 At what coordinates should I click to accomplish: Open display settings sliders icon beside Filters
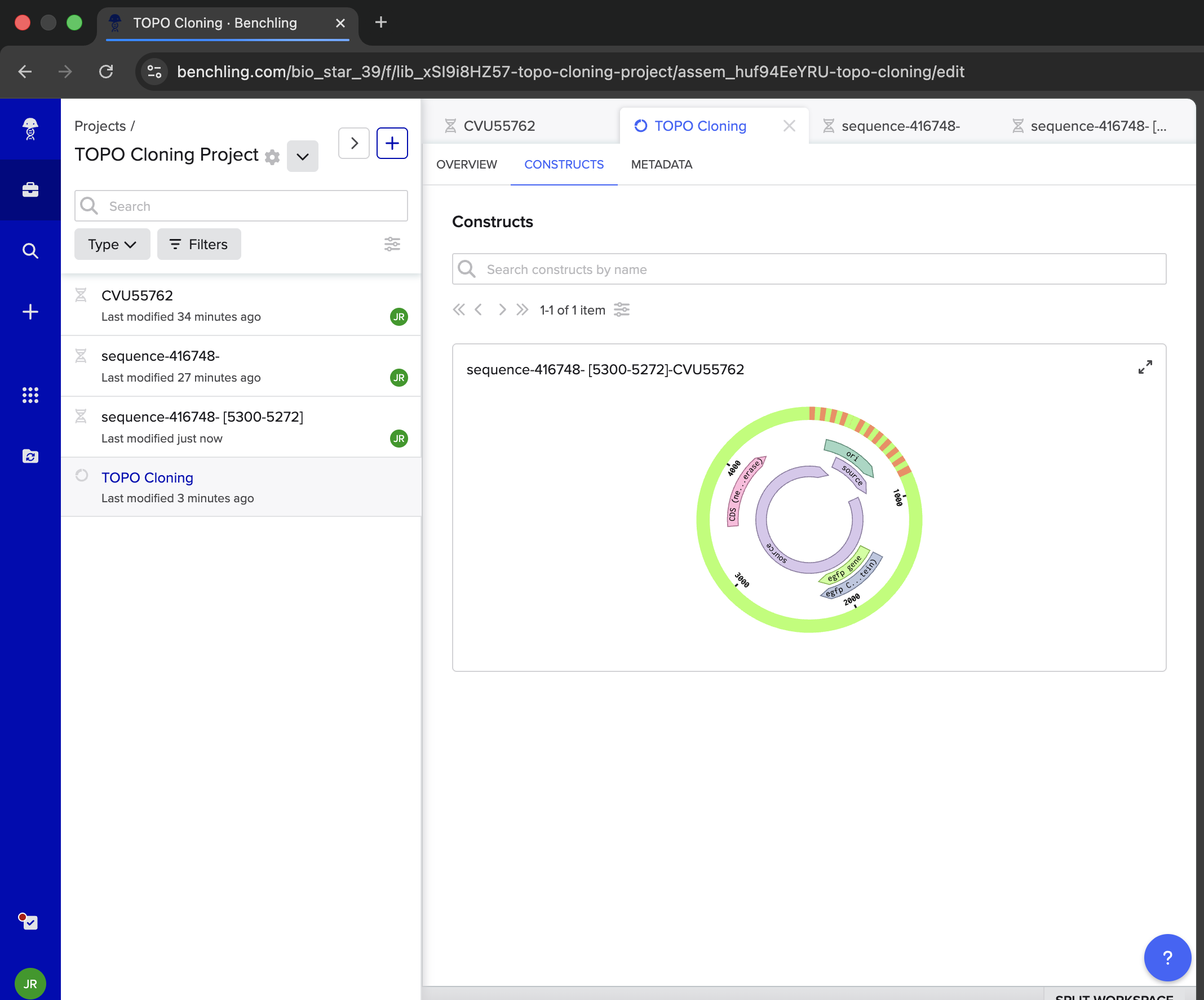coord(392,244)
